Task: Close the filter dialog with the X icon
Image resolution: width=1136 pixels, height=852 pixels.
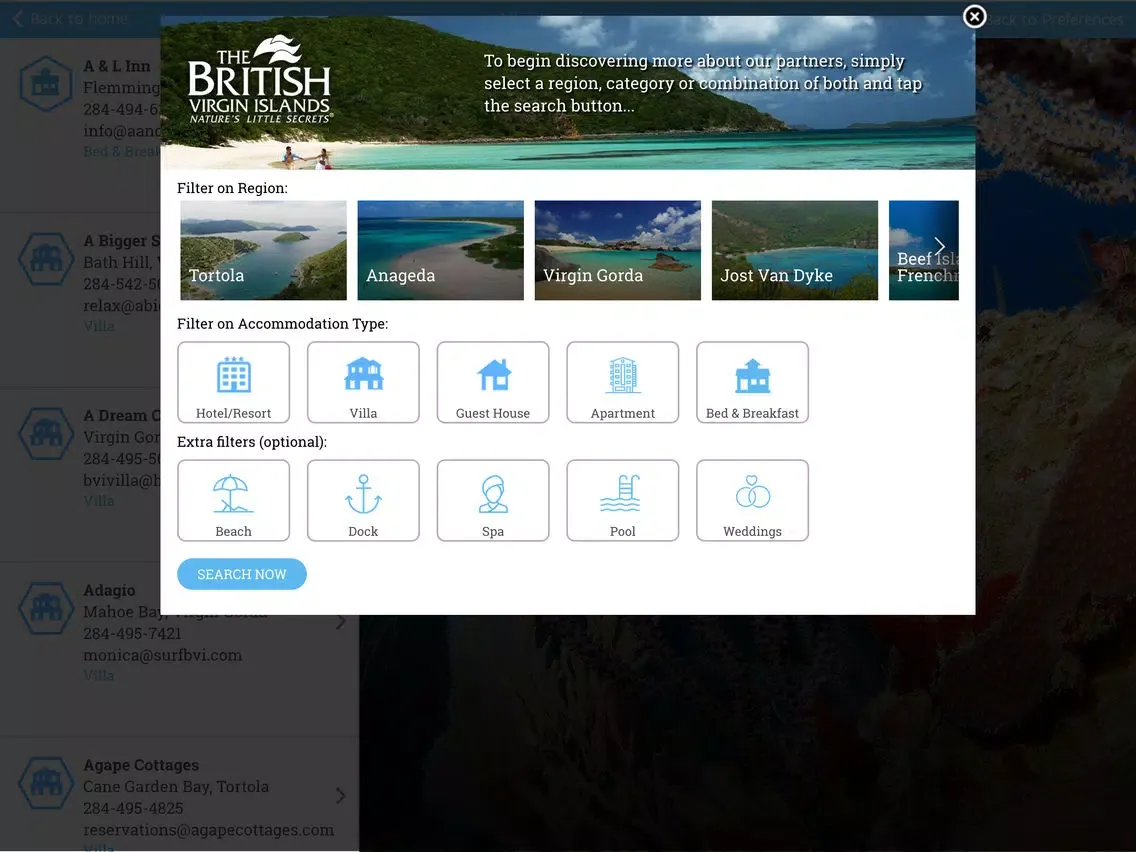Action: pos(974,17)
